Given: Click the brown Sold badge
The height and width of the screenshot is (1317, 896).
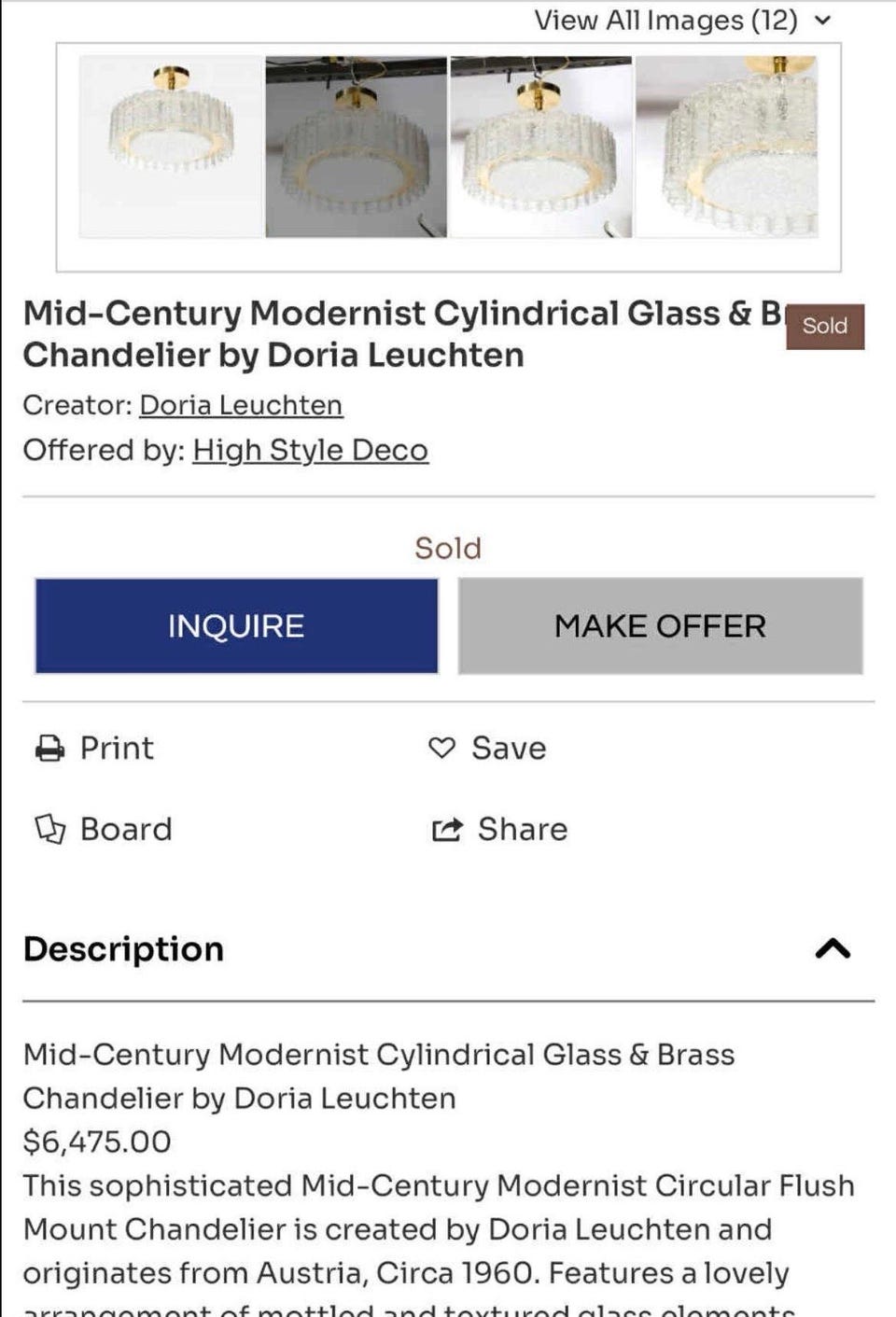Looking at the screenshot, I should point(825,327).
